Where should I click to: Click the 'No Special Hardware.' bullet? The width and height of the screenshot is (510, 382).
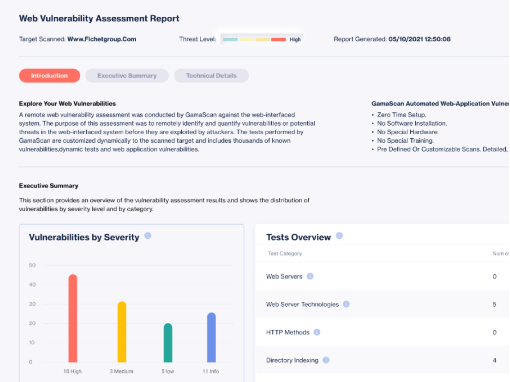pos(408,132)
